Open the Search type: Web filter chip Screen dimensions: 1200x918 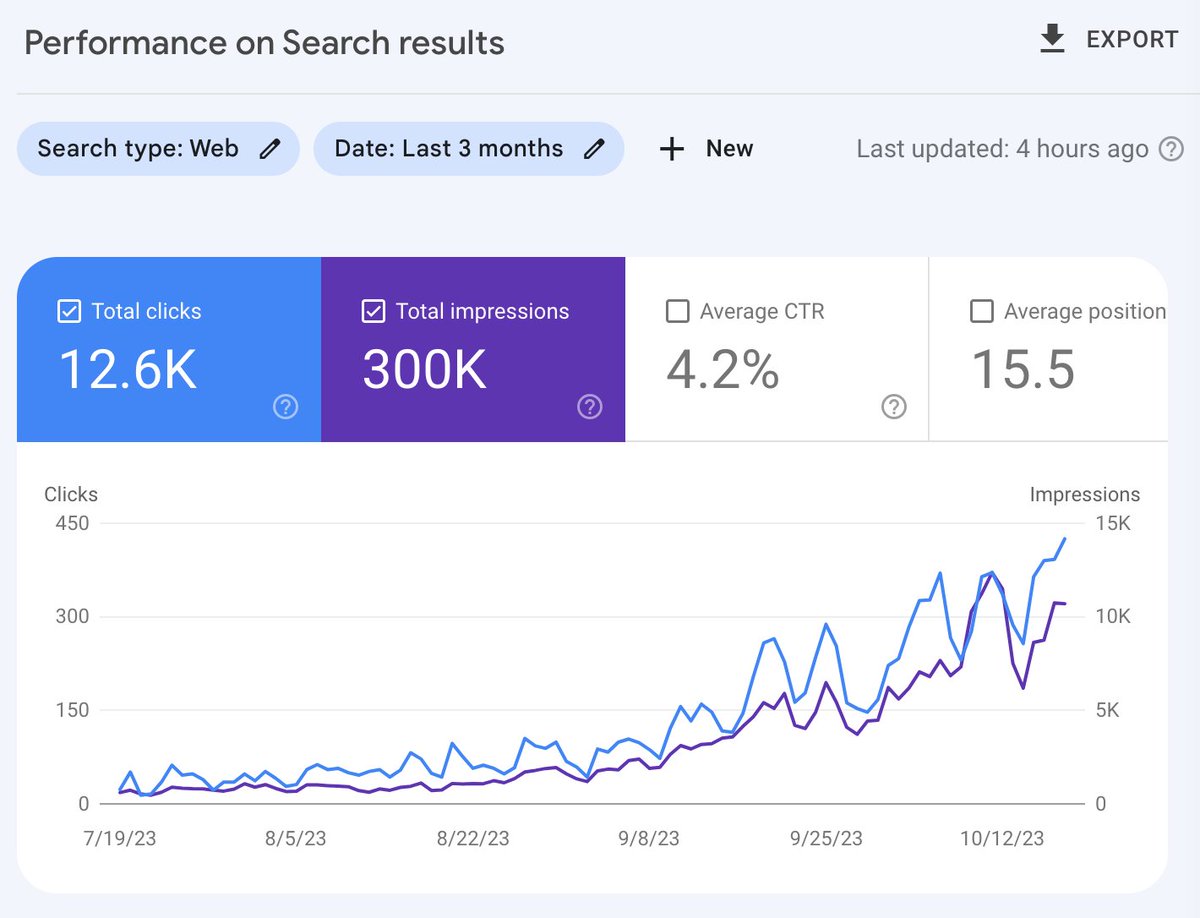point(158,149)
